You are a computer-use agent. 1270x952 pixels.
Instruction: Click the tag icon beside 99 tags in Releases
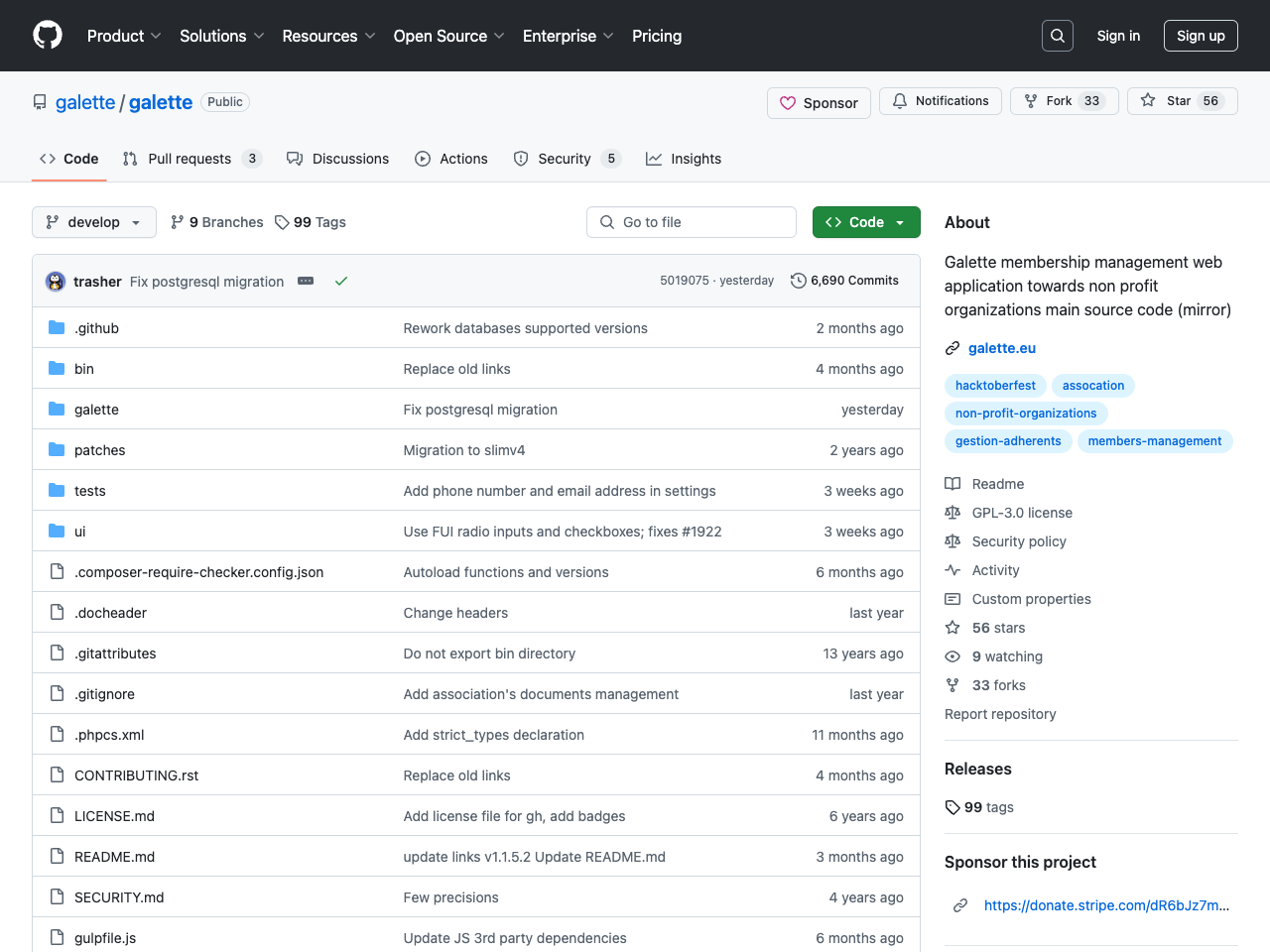[952, 807]
